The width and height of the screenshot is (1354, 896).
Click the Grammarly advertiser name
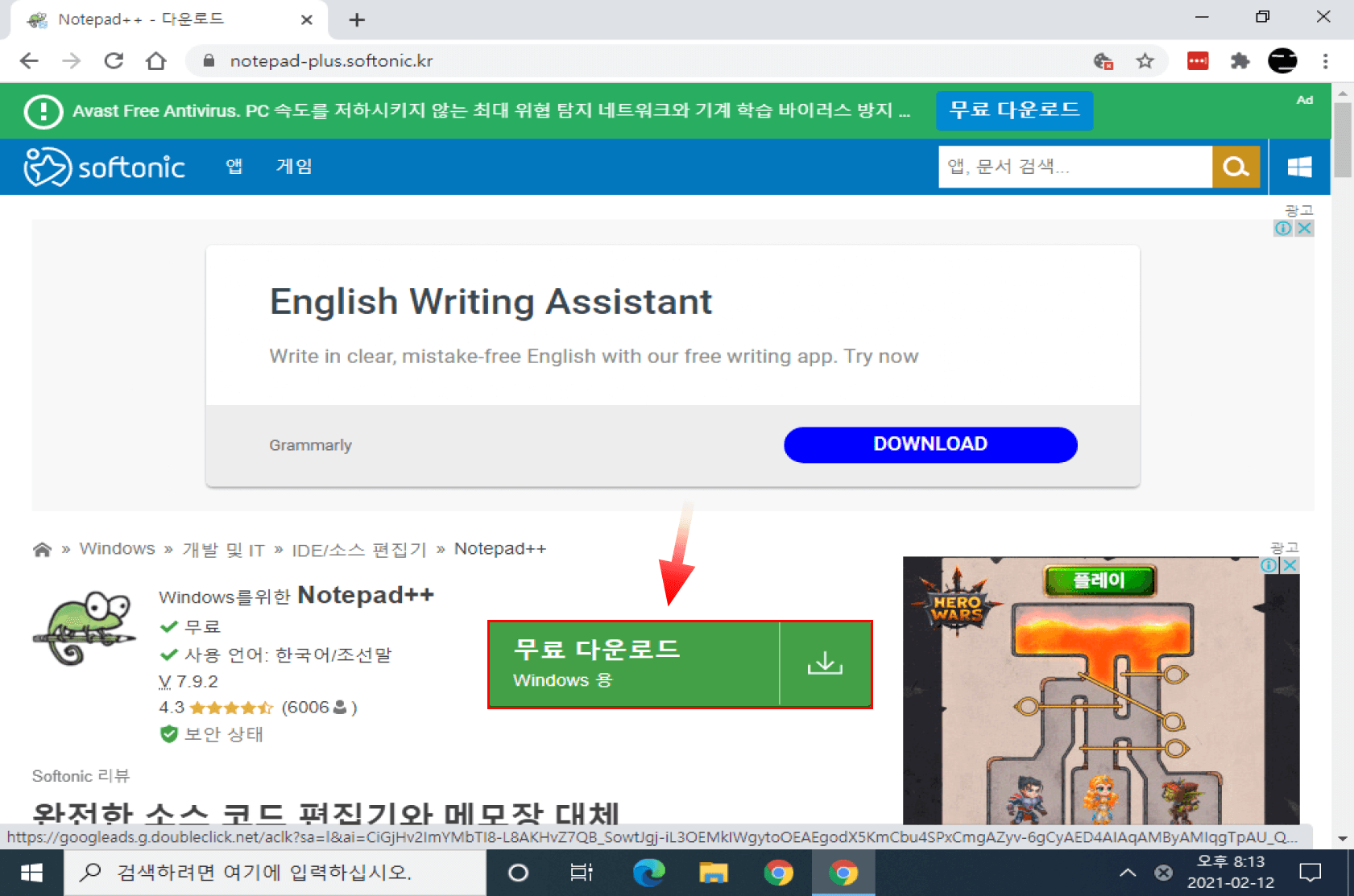point(310,445)
